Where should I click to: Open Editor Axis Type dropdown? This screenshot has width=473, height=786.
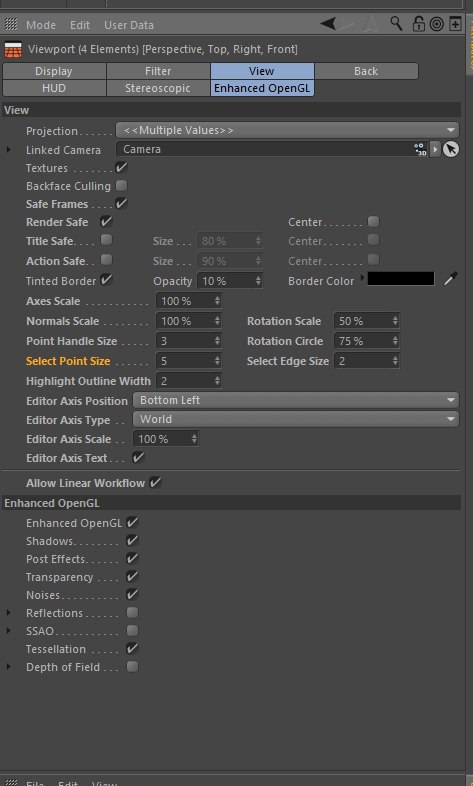point(296,419)
